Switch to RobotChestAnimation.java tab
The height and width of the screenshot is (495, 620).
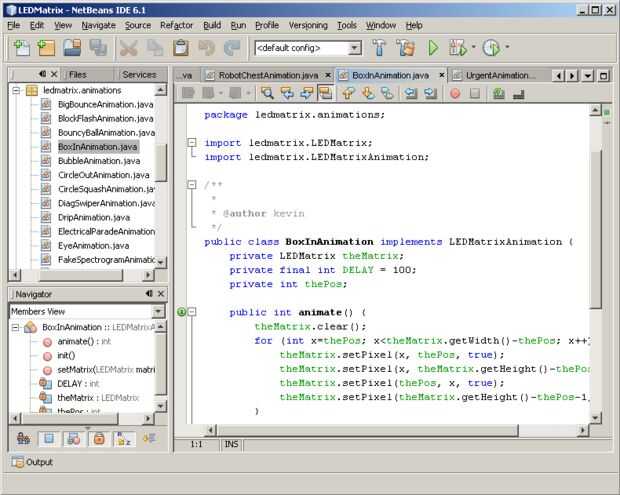click(268, 75)
